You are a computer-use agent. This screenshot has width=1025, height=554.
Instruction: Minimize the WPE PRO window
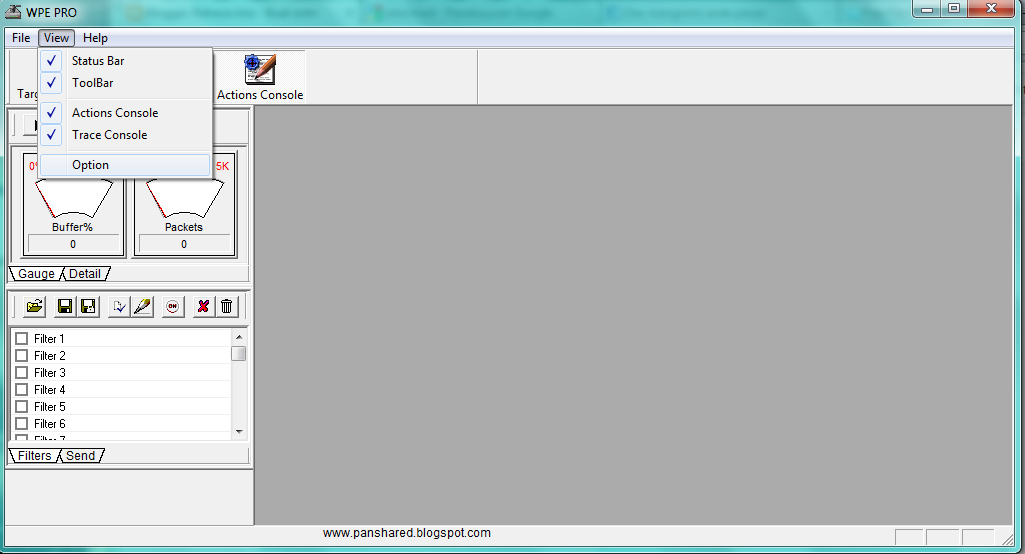coord(927,9)
